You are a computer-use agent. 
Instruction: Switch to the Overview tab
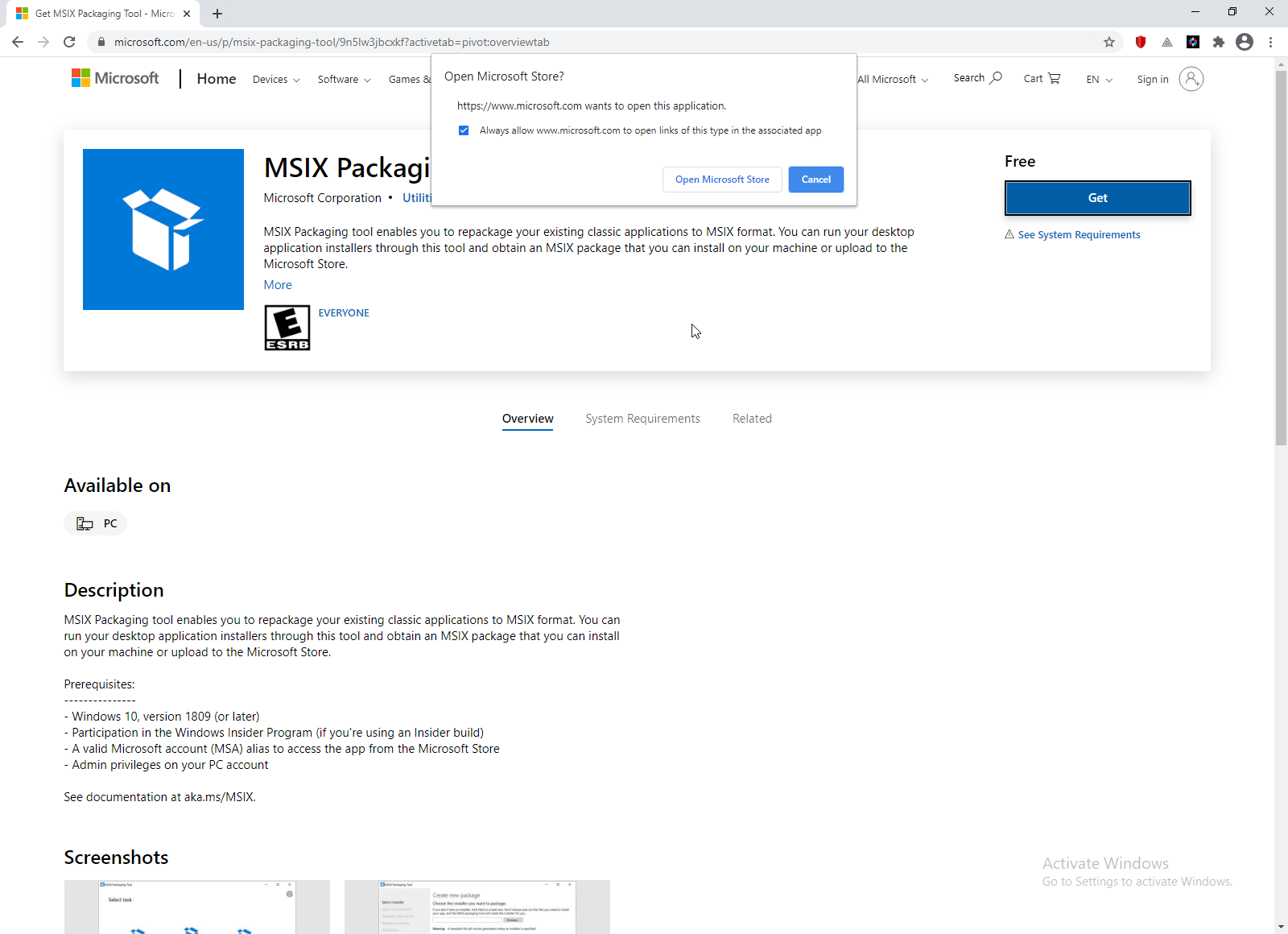point(528,419)
